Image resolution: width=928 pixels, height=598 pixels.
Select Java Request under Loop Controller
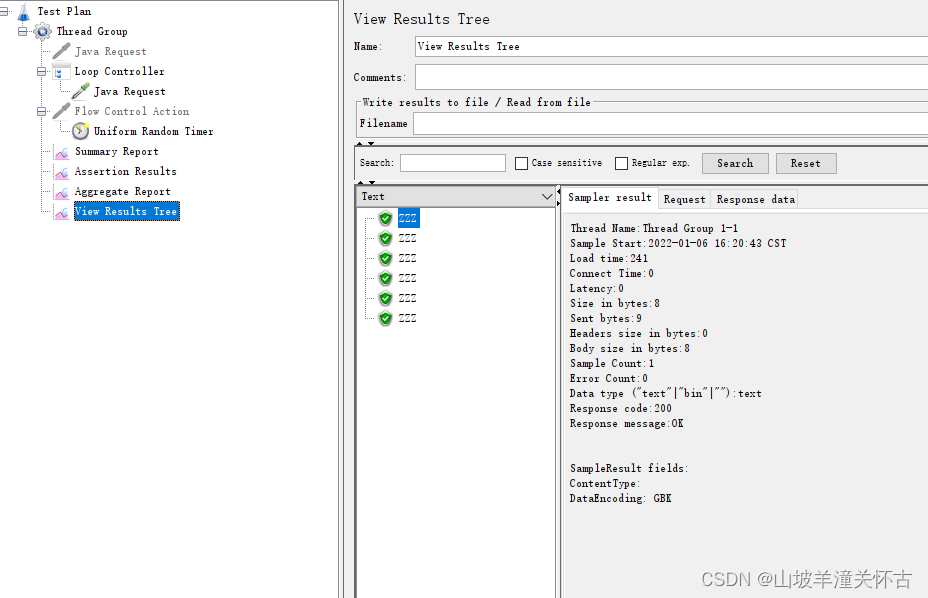(130, 91)
